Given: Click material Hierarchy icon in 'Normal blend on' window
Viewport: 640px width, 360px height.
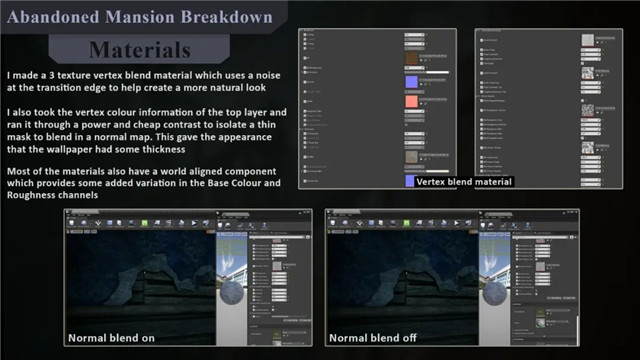Looking at the screenshot, I should [x=264, y=225].
